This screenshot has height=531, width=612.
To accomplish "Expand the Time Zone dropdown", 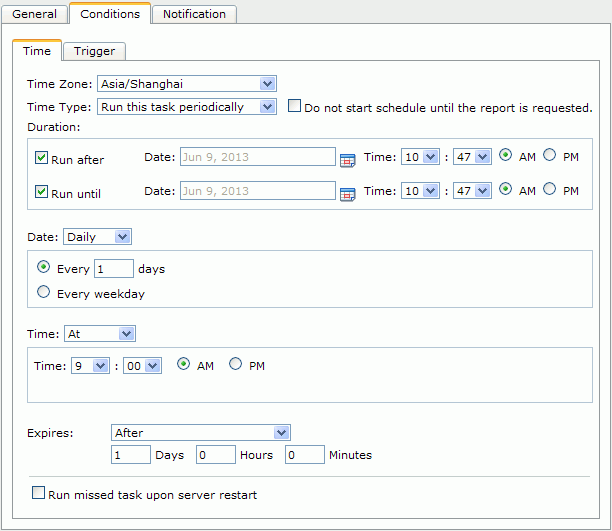I will [187, 84].
